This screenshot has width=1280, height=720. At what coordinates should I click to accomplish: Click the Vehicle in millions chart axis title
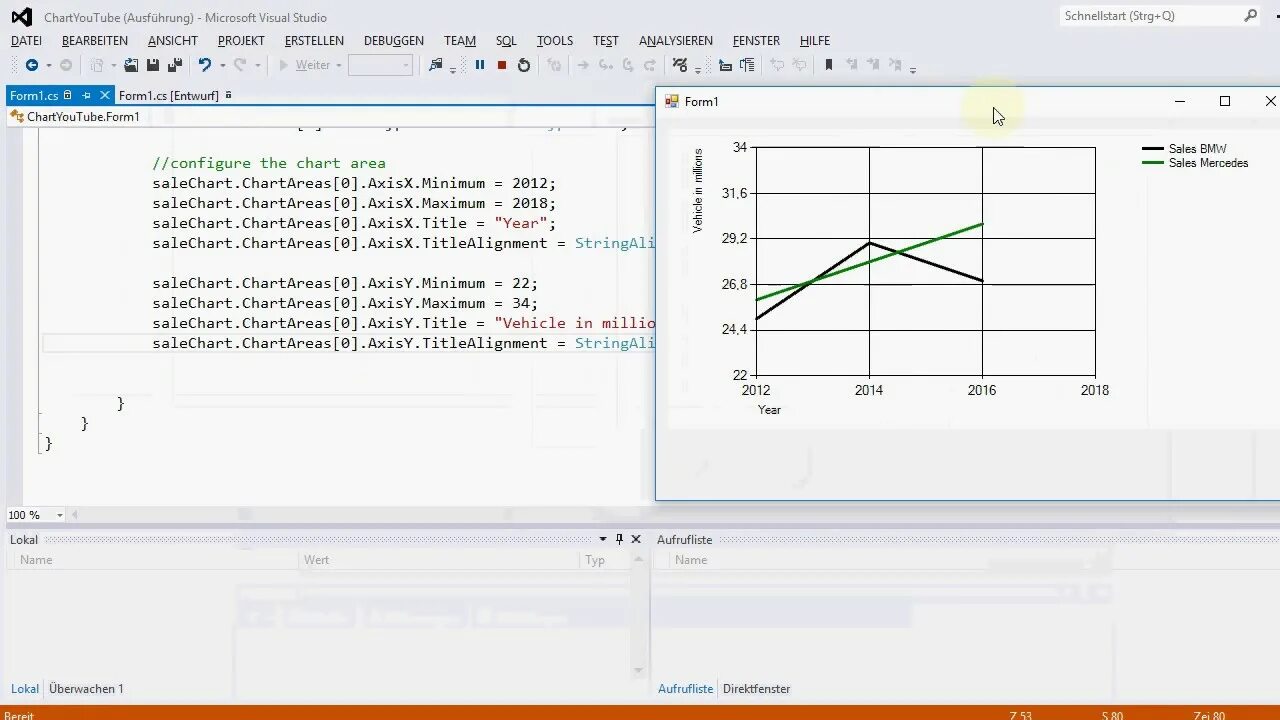tap(698, 190)
